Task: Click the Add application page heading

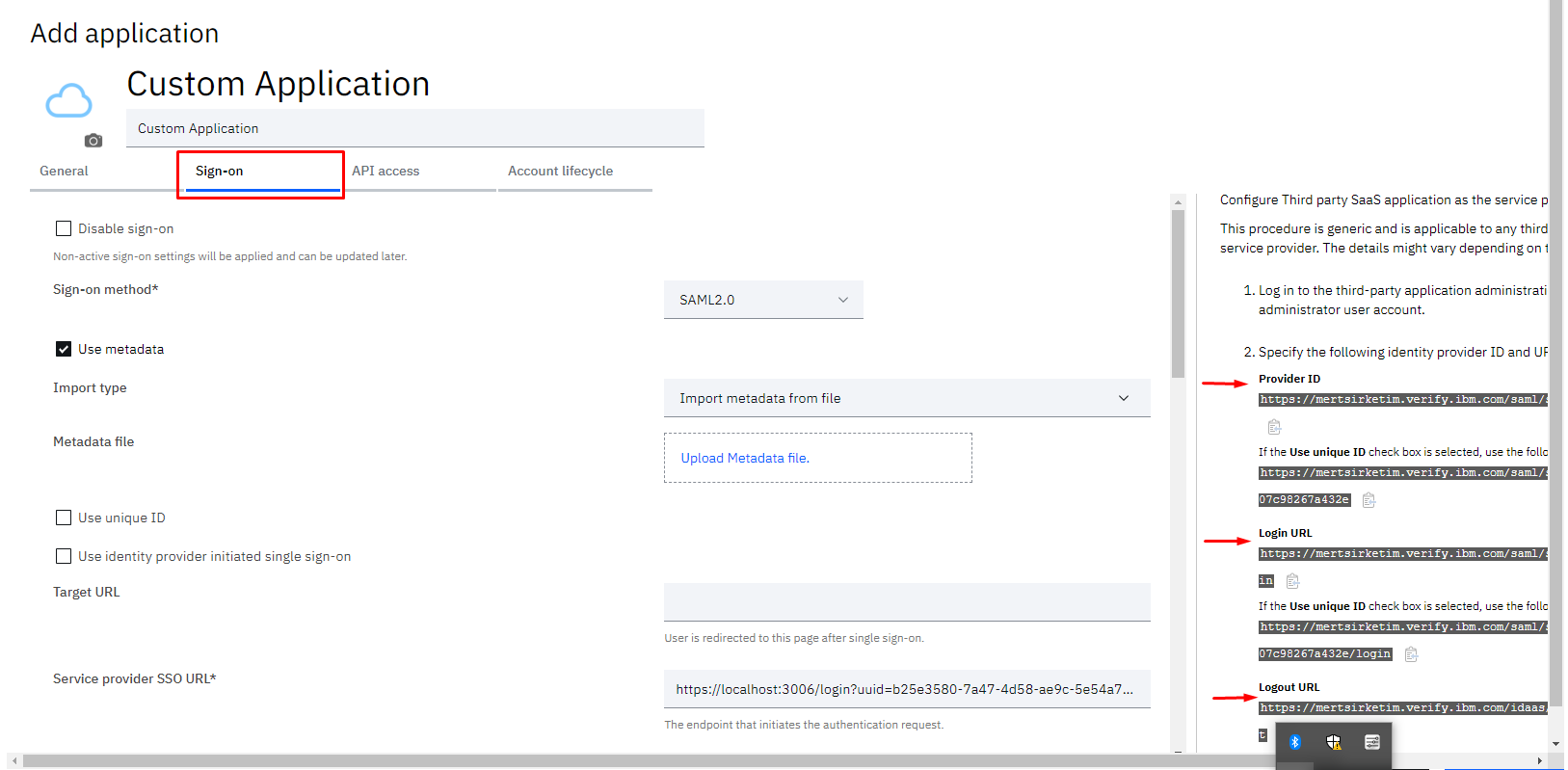Action: pos(124,34)
